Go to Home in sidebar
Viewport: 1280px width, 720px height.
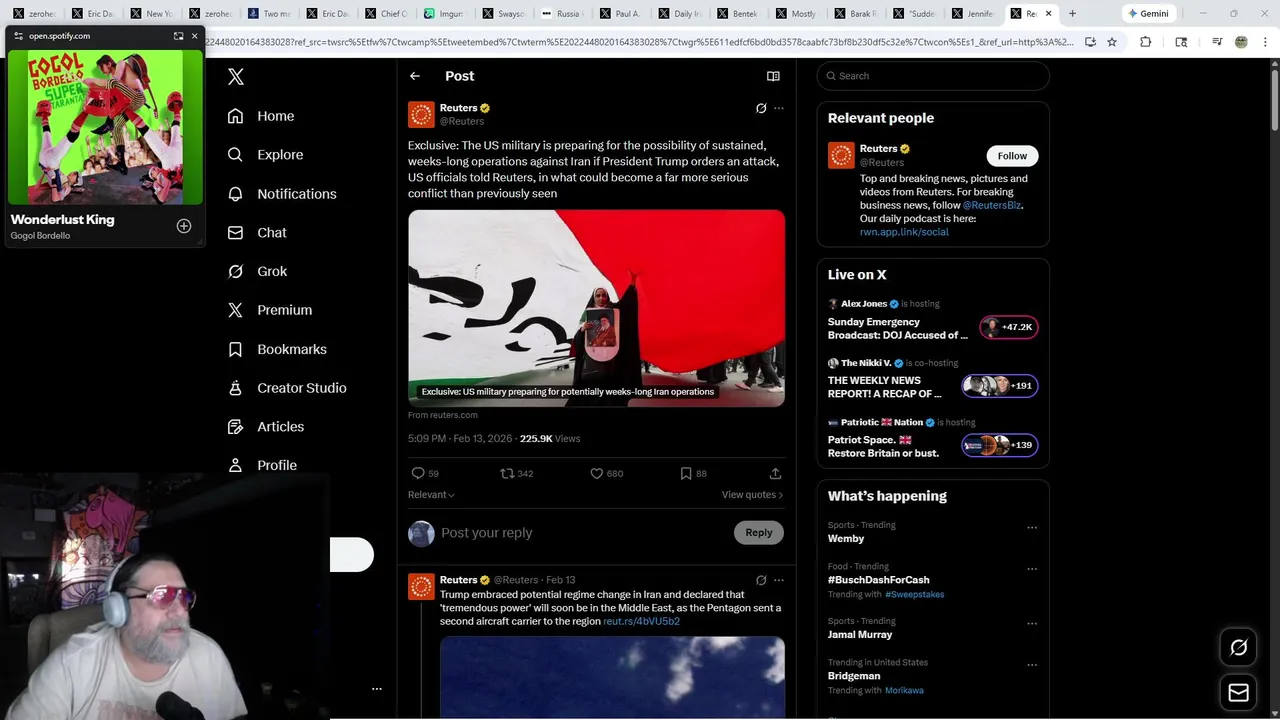[x=260, y=116]
